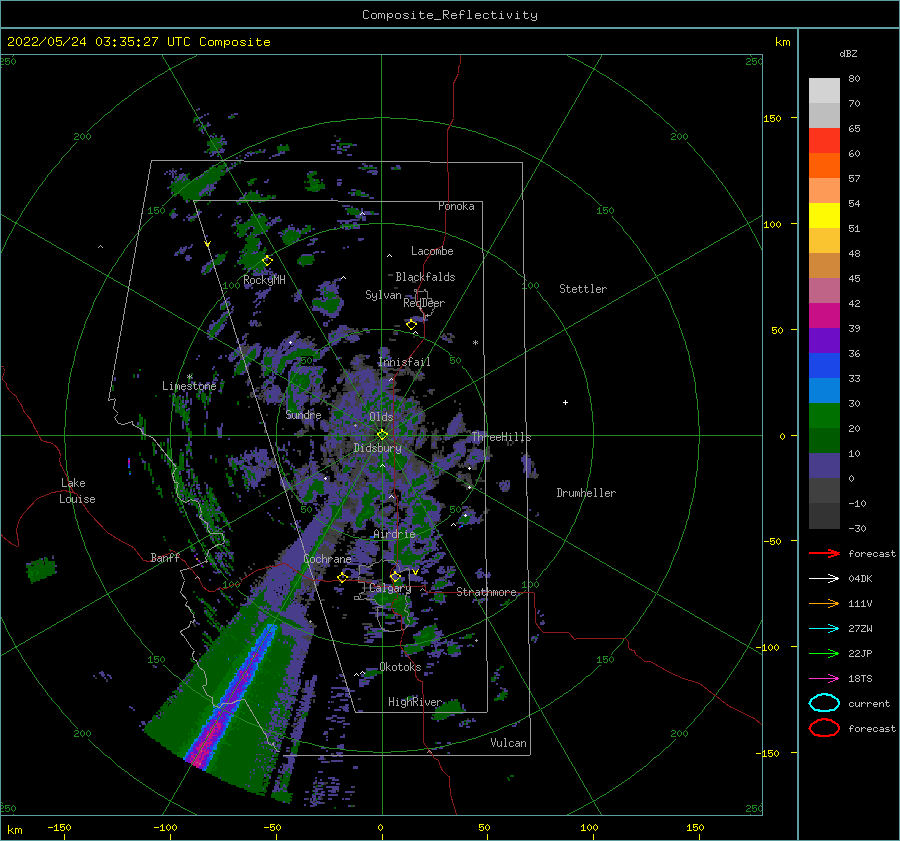Click the red 60-65 dBZ swatch
900x841 pixels.
pyautogui.click(x=824, y=141)
